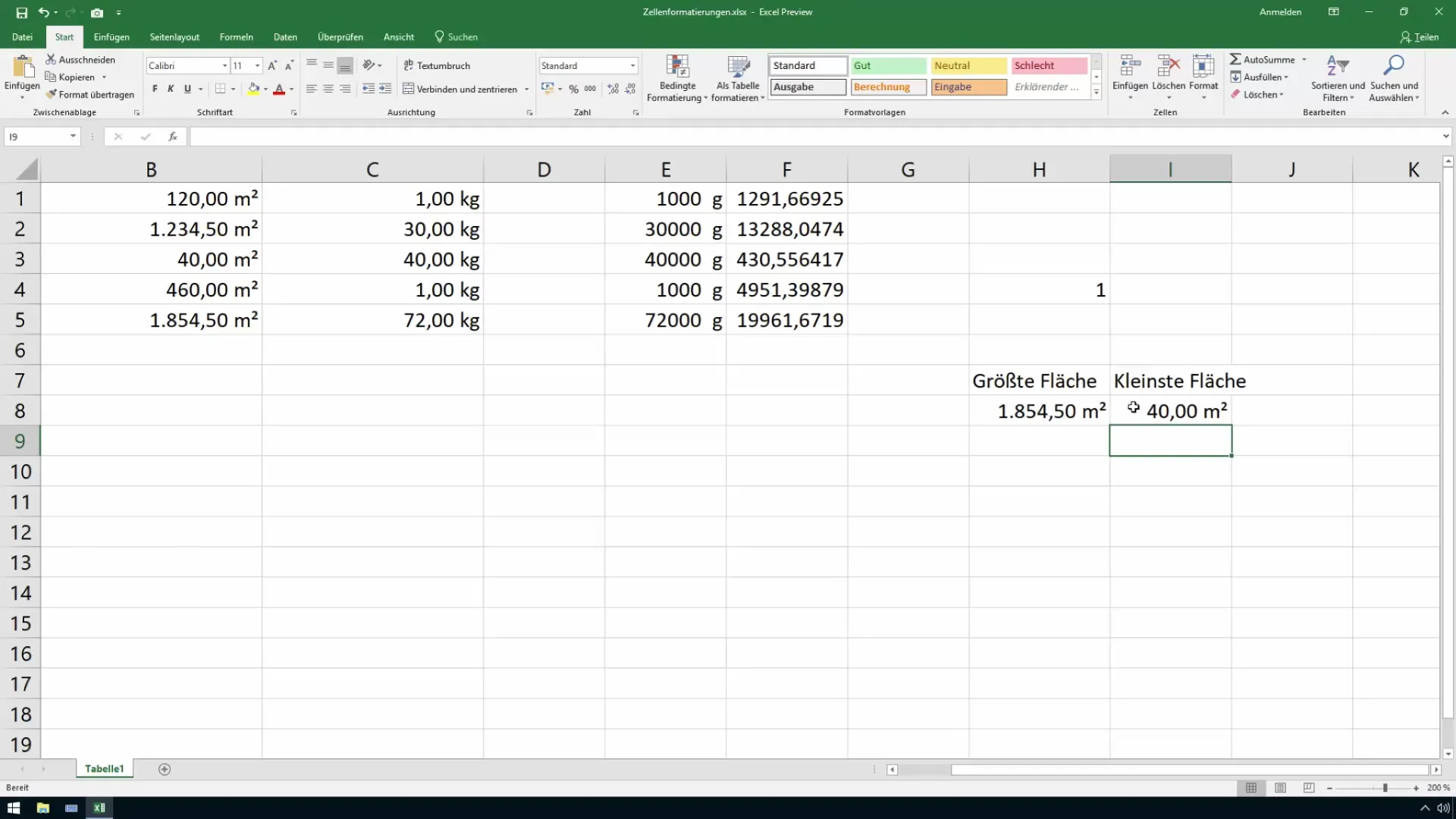Apply the Schlecht cell style
The width and height of the screenshot is (1456, 819).
[1050, 66]
